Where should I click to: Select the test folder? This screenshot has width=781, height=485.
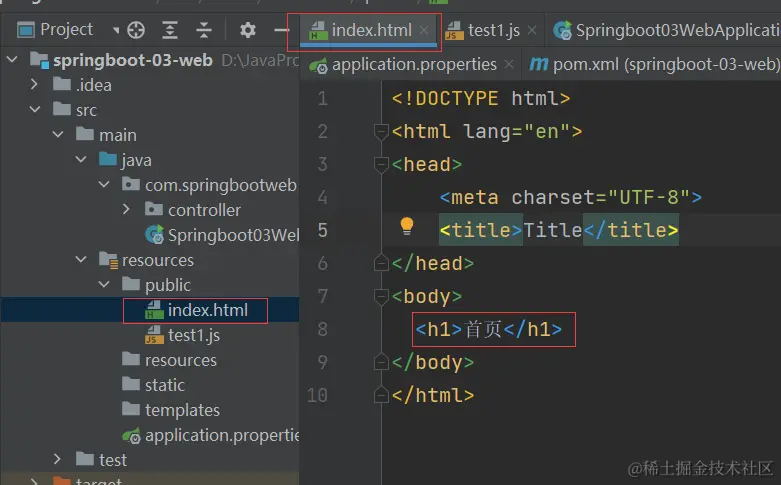(101, 460)
